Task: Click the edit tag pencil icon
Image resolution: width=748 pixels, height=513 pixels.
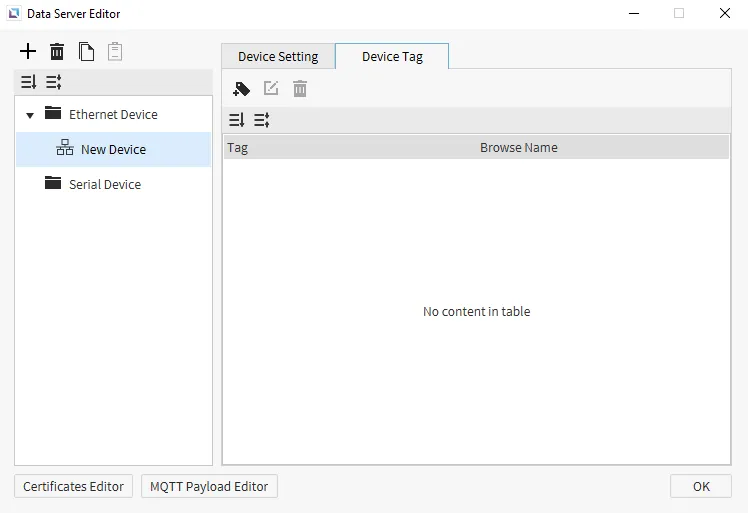Action: (x=271, y=89)
